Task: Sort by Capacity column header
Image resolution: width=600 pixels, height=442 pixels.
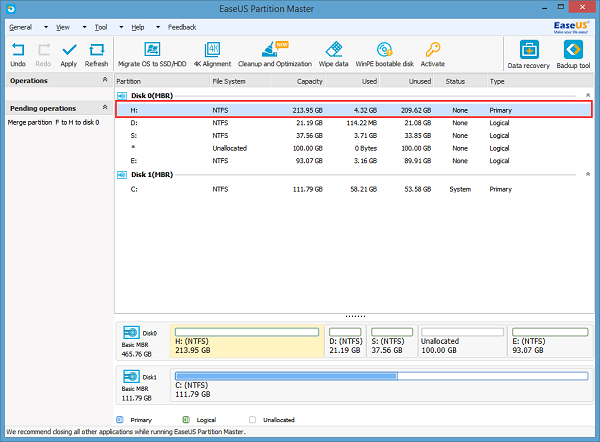Action: click(298, 81)
